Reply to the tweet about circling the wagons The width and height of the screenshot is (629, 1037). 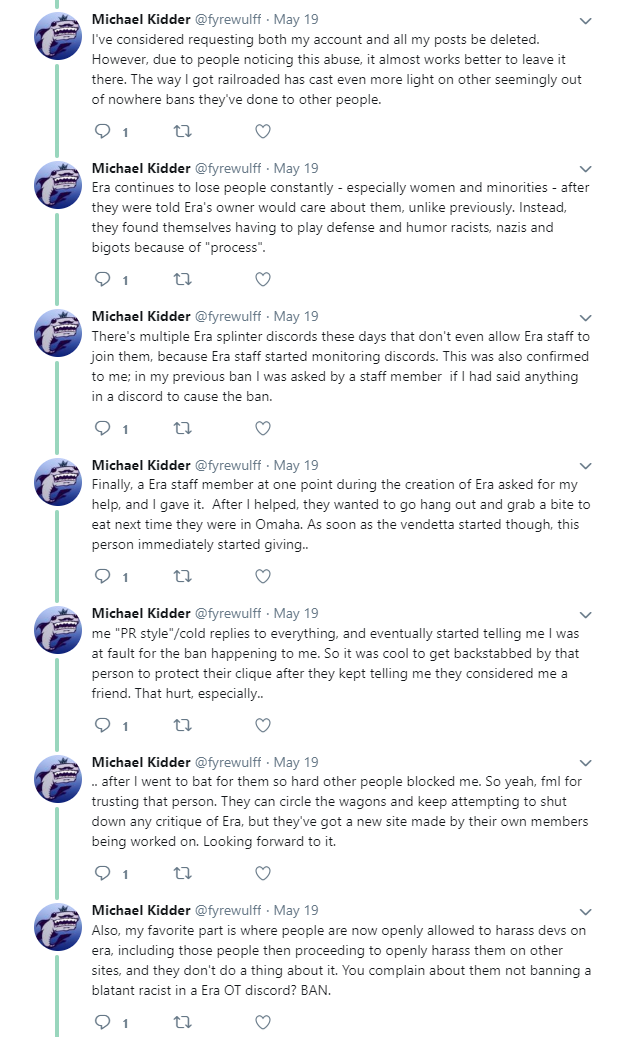(x=103, y=873)
